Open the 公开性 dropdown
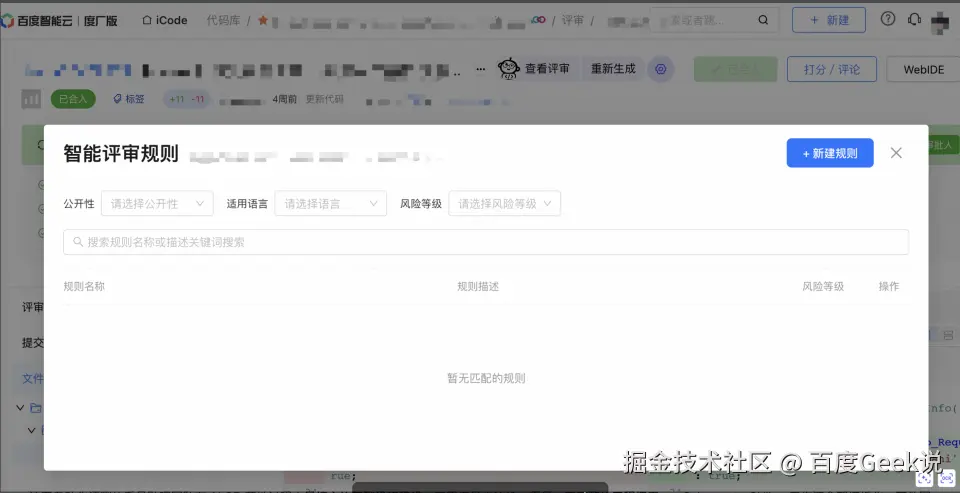 pos(157,203)
